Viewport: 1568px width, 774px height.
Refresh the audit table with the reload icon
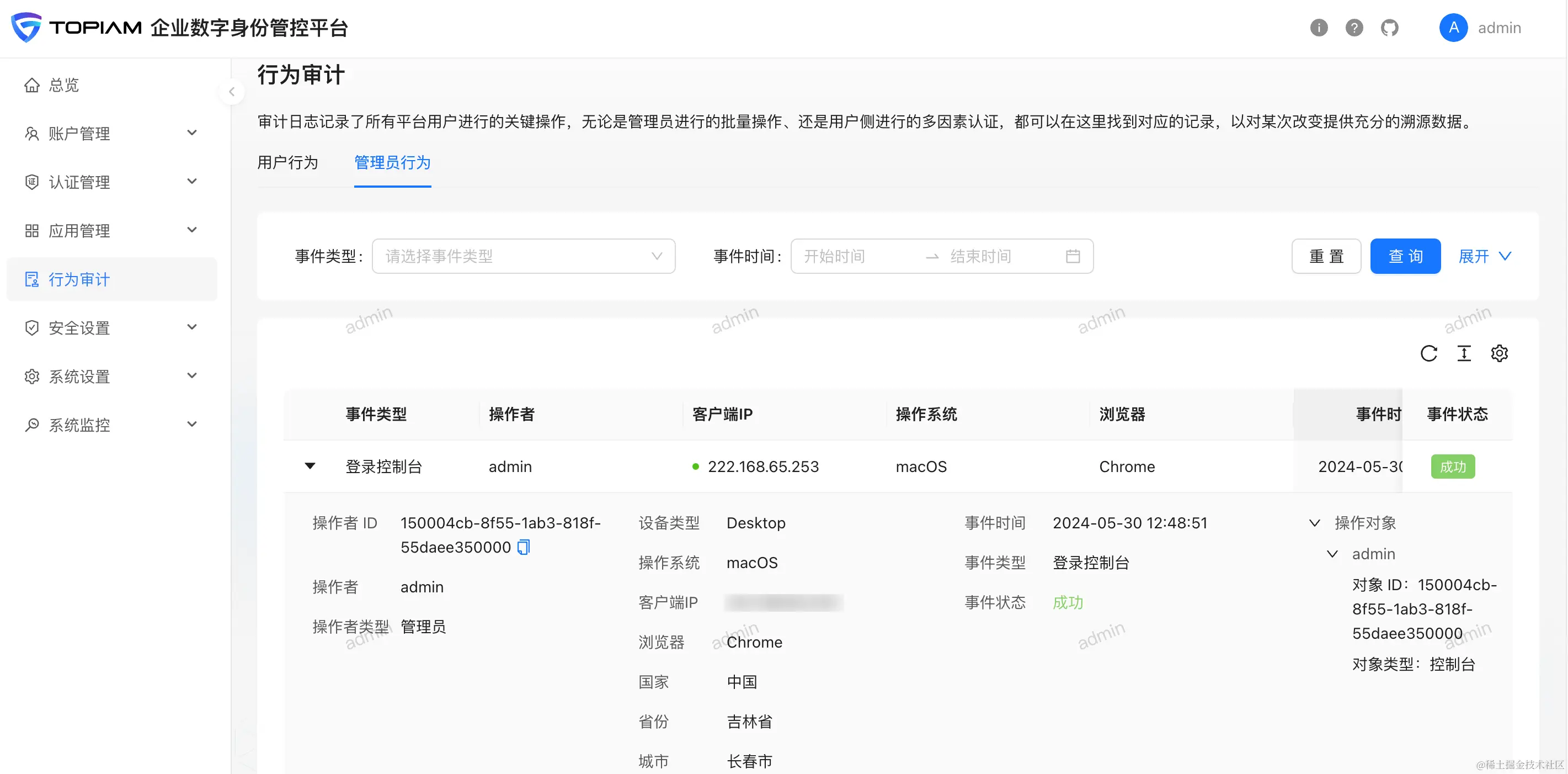tap(1428, 353)
